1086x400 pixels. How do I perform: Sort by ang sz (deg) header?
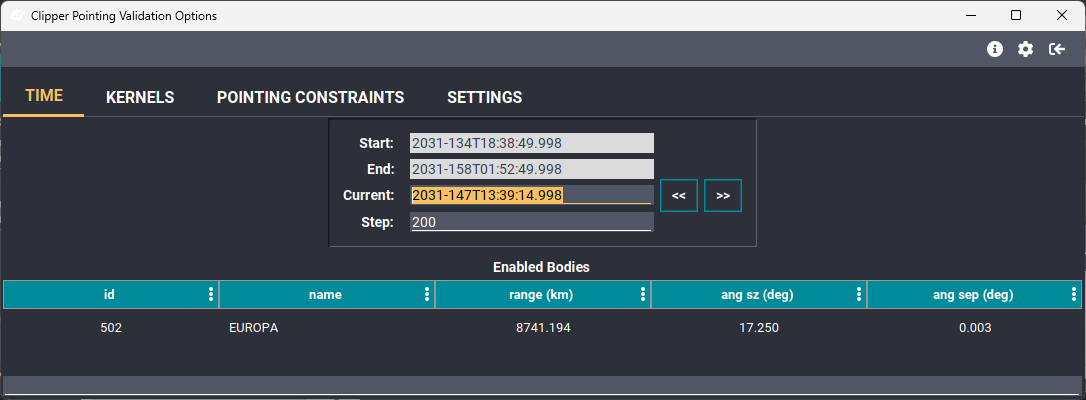click(x=757, y=295)
